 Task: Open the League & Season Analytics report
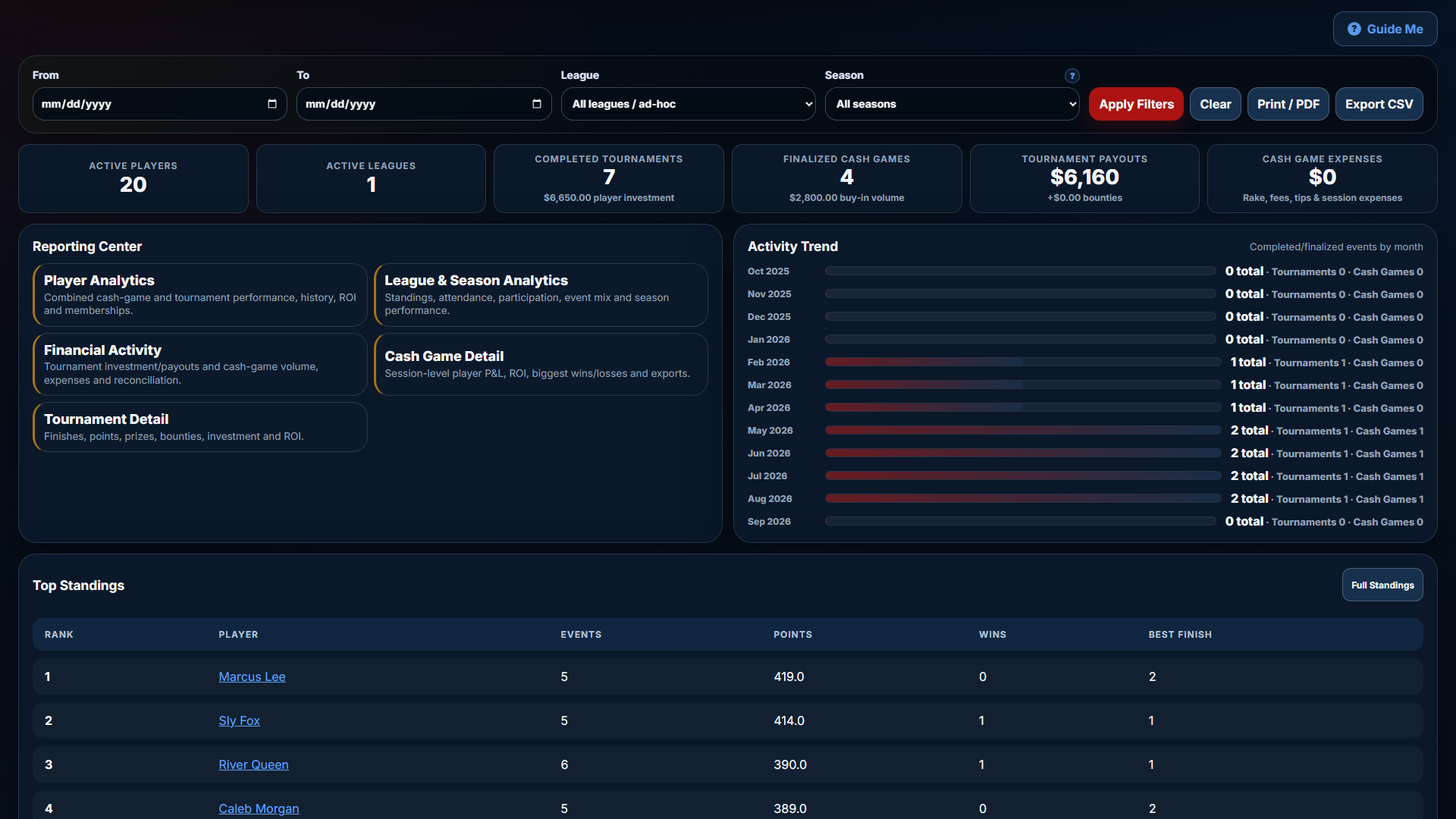[x=541, y=295]
